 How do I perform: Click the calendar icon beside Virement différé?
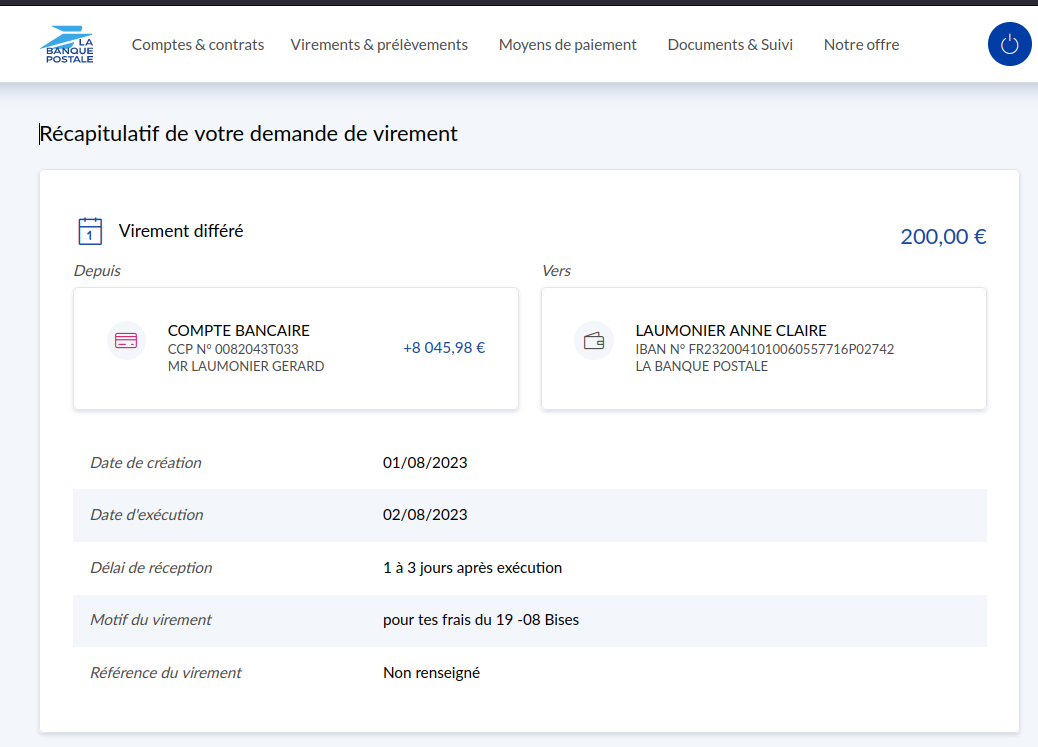pos(90,231)
